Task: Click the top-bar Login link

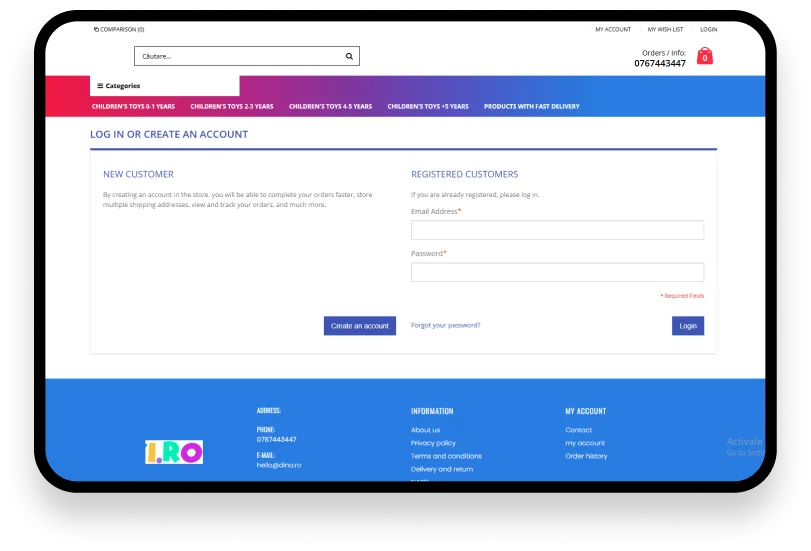Action: point(709,29)
